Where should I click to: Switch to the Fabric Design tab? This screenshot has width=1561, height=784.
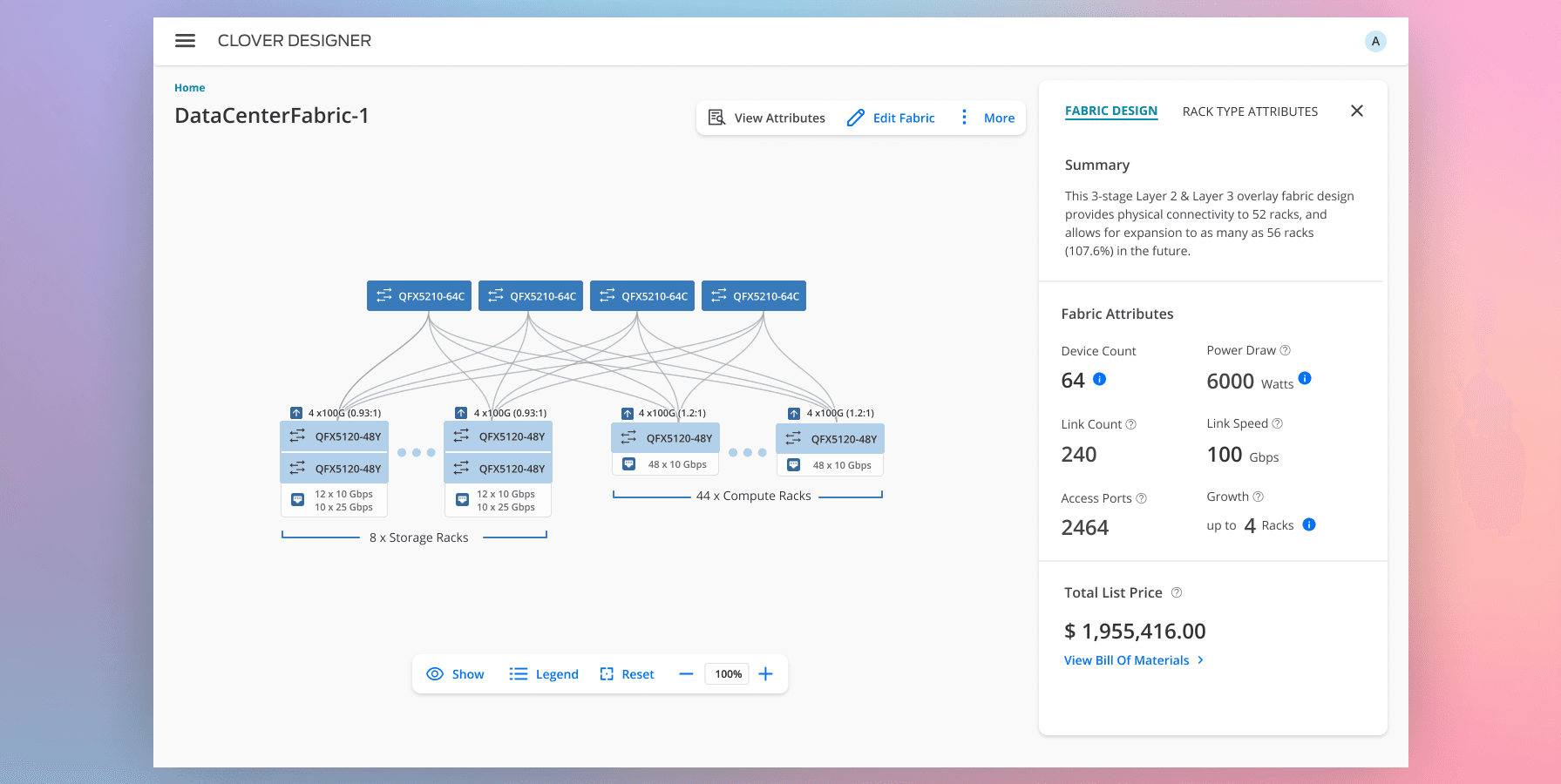(x=1111, y=112)
